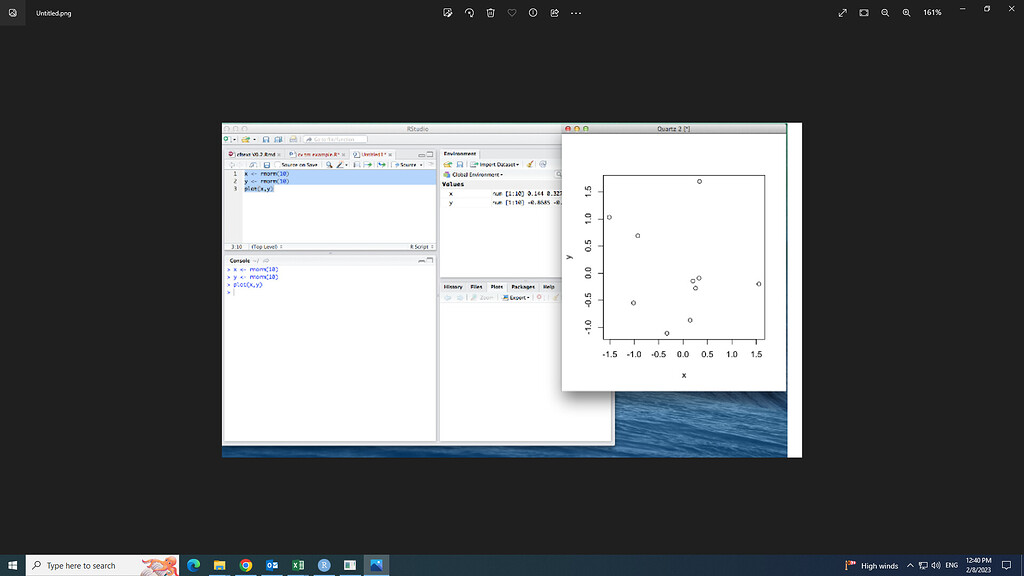Save the script using the save icon
The height and width of the screenshot is (576, 1024).
click(x=266, y=164)
